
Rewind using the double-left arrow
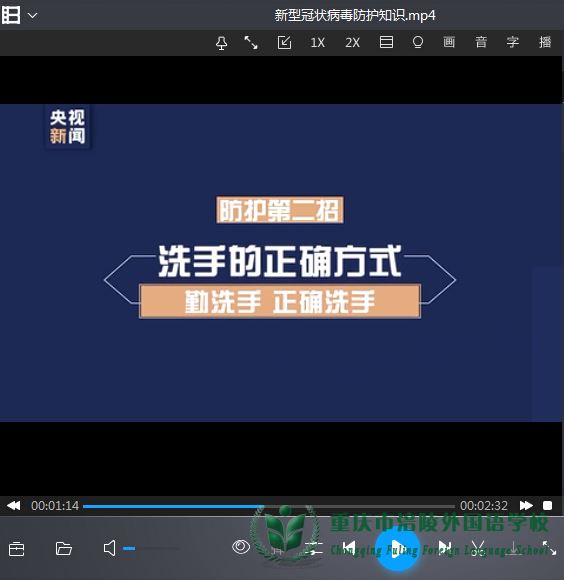pyautogui.click(x=14, y=505)
